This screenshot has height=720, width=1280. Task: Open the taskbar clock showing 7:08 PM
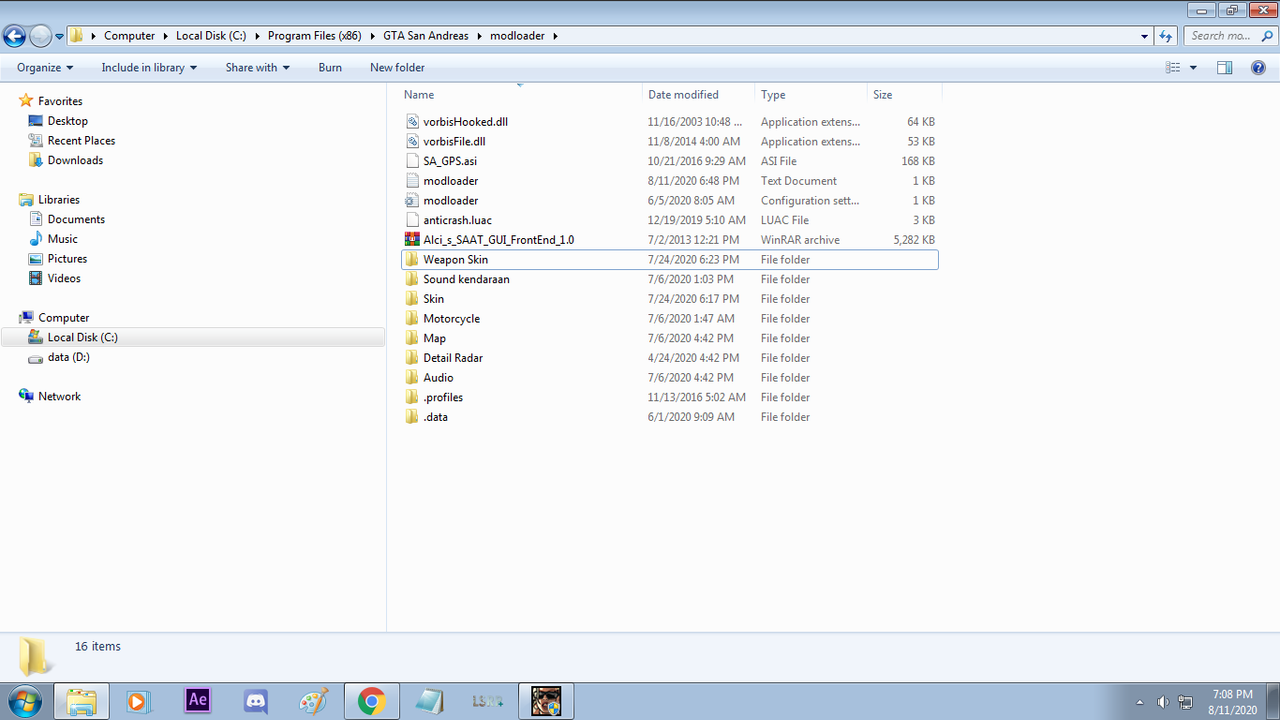(x=1231, y=701)
